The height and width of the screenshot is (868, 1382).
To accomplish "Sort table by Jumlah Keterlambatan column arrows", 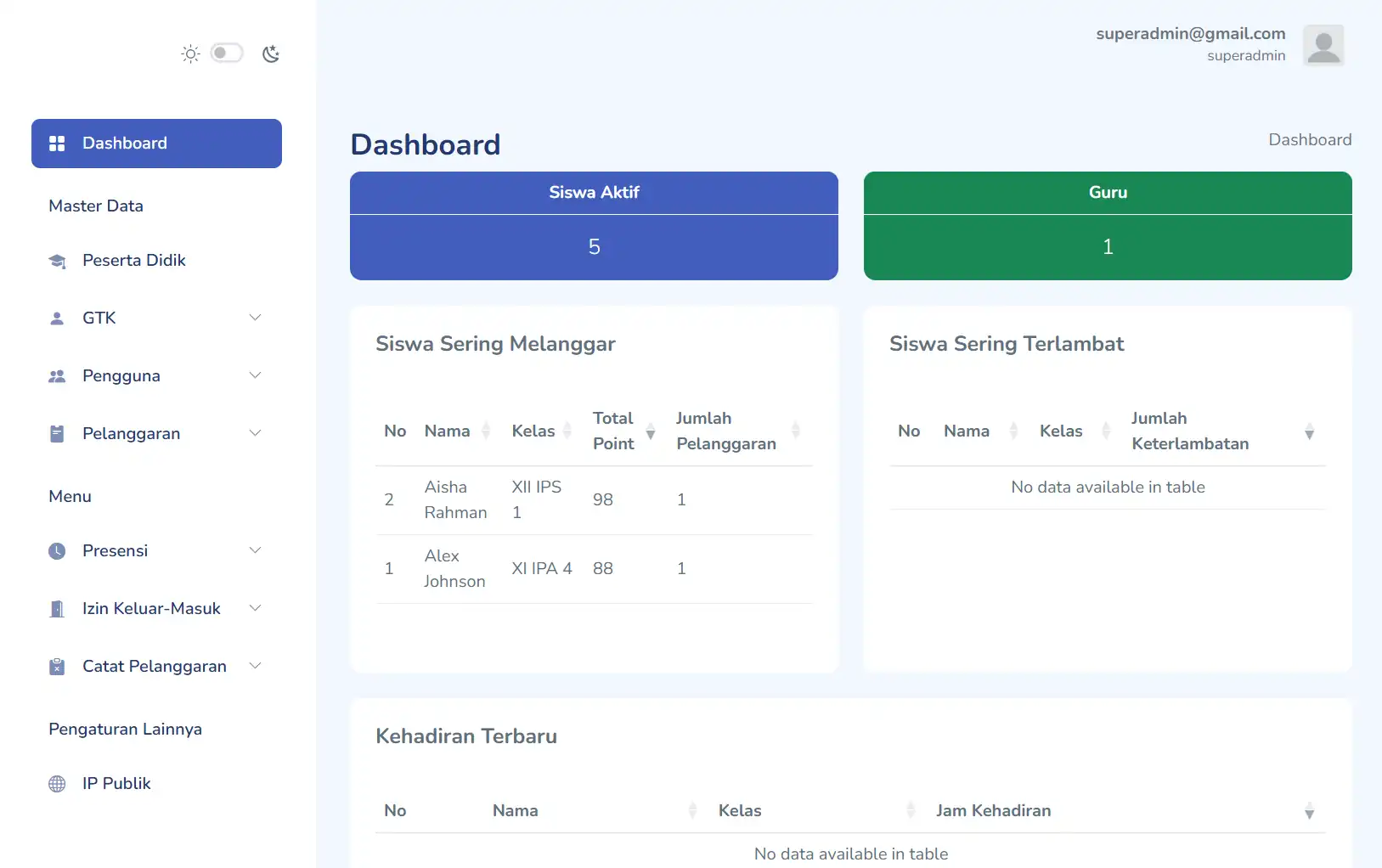I will [1309, 431].
